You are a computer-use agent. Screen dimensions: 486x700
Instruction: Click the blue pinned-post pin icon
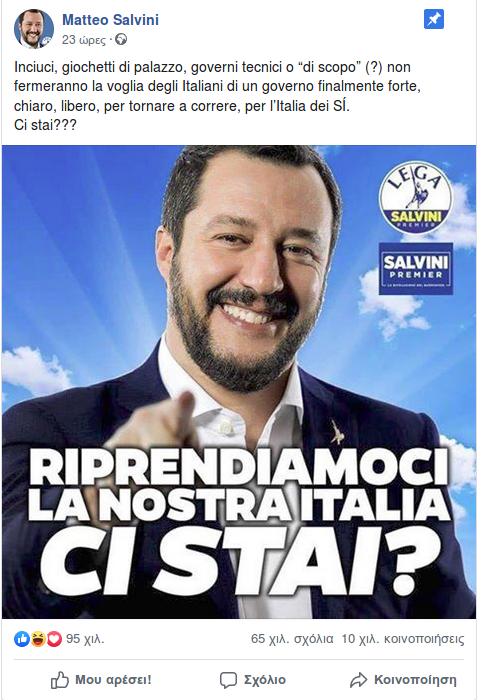(x=433, y=19)
